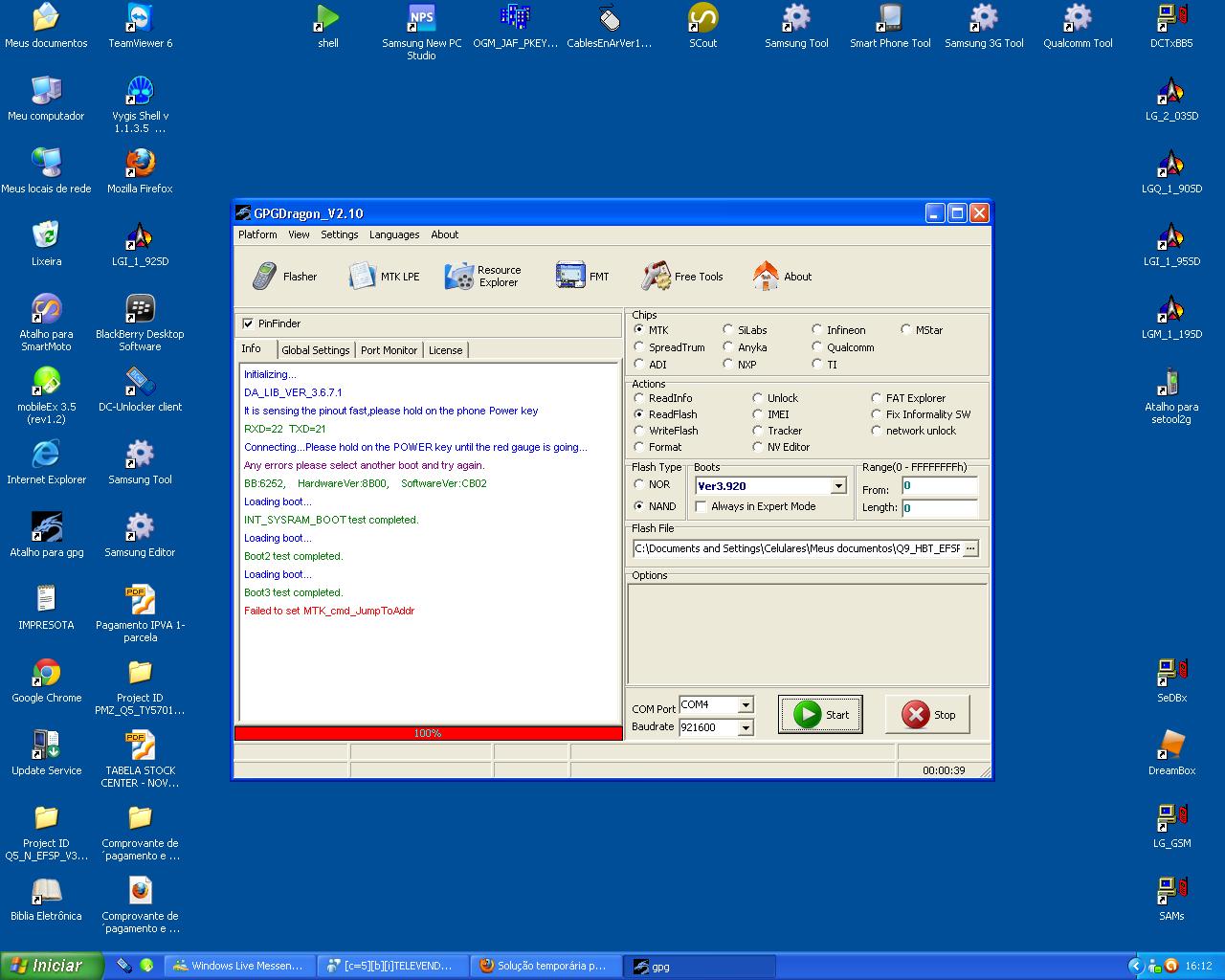
Task: Open the Settings menu
Action: tap(340, 234)
